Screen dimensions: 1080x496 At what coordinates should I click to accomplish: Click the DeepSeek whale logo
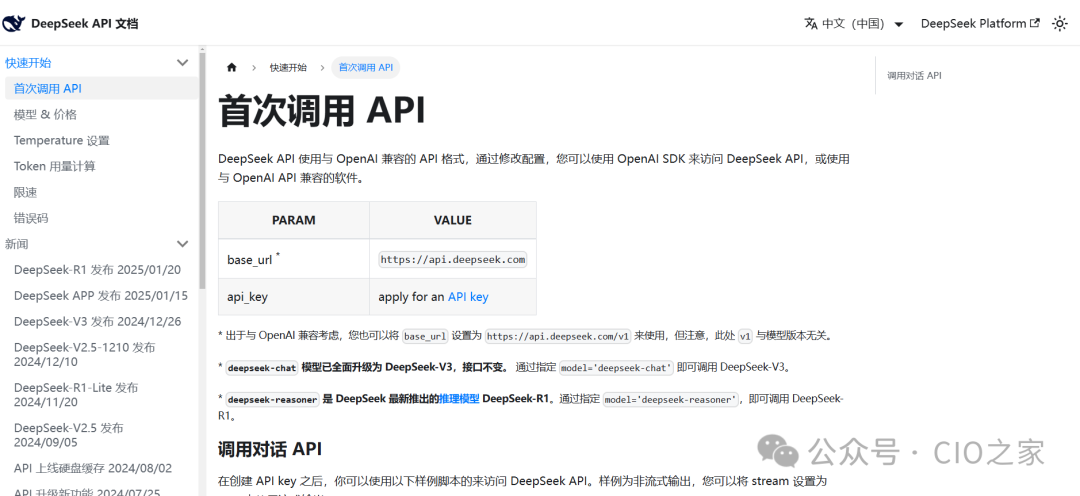click(x=15, y=23)
